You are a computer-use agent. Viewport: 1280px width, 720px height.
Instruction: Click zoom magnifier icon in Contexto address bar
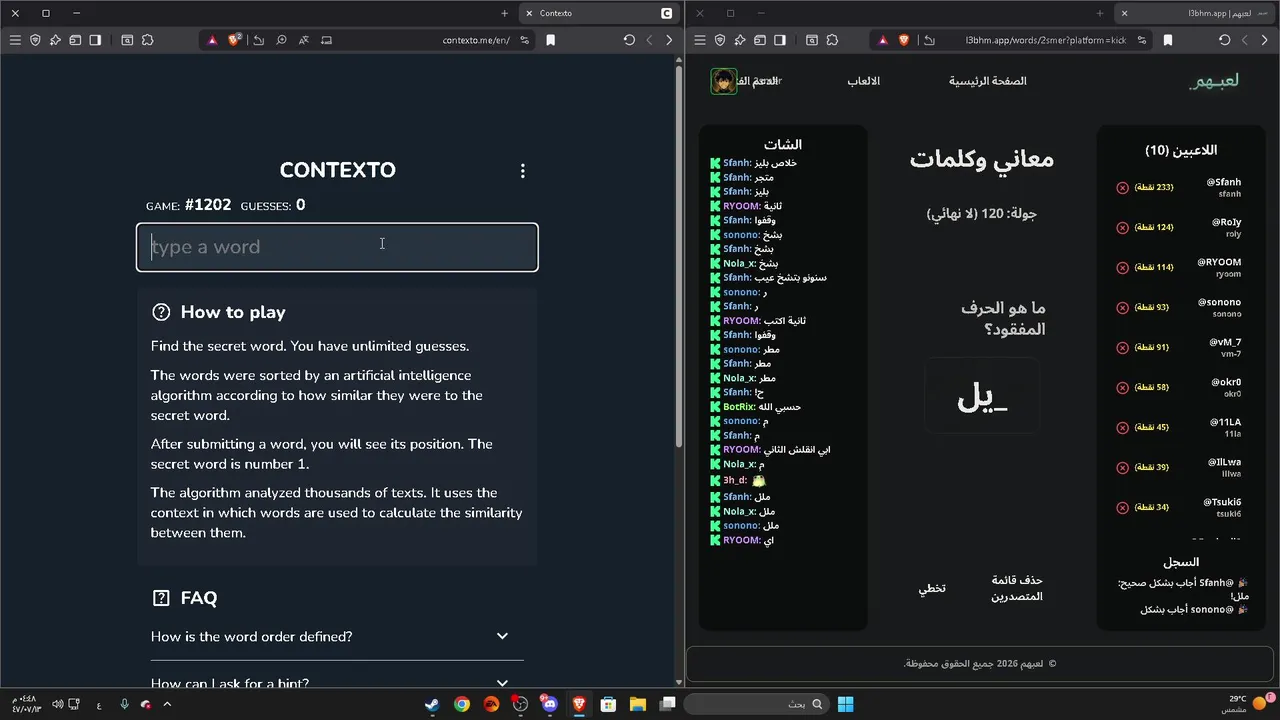coord(281,40)
